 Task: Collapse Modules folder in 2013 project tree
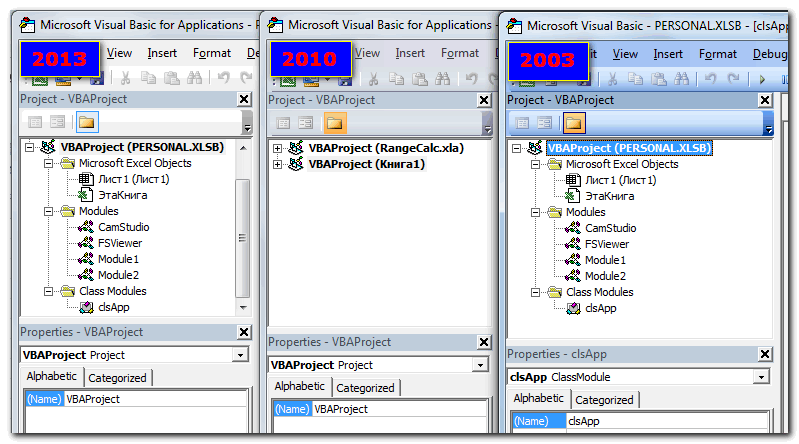(48, 212)
